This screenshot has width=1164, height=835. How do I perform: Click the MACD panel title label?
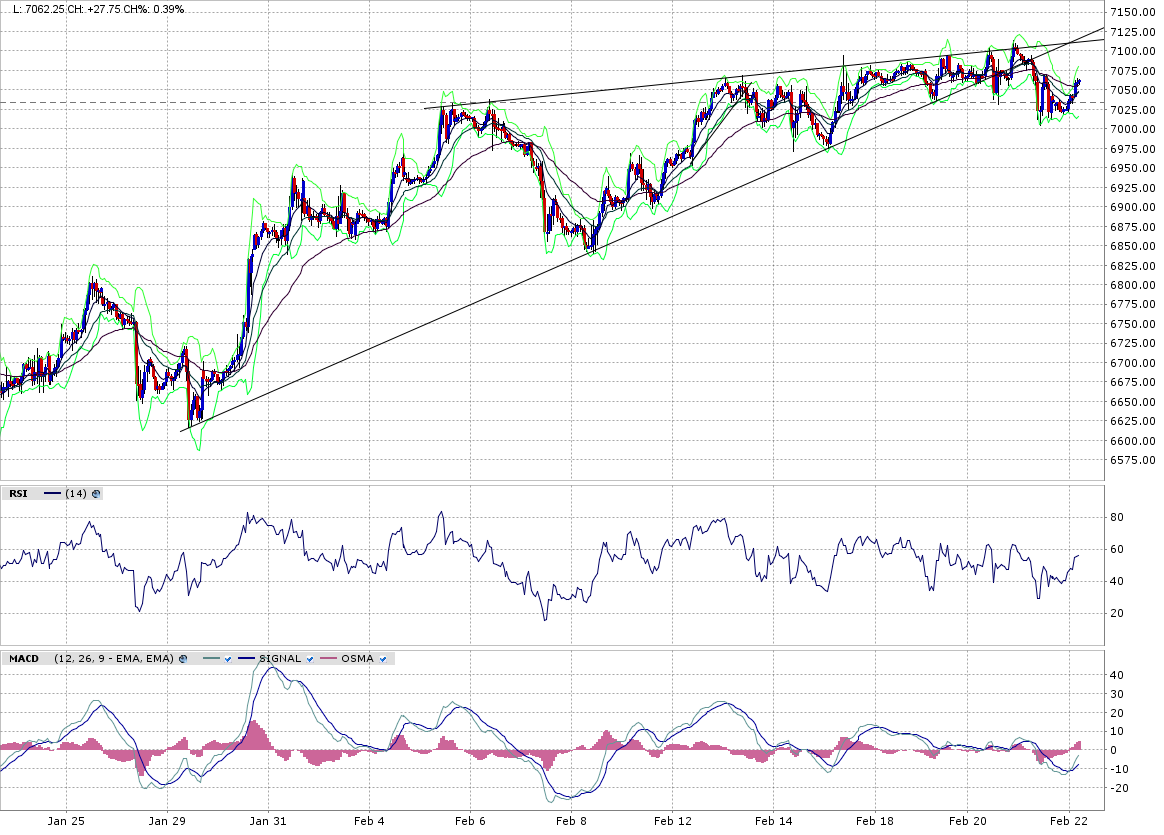pos(24,658)
